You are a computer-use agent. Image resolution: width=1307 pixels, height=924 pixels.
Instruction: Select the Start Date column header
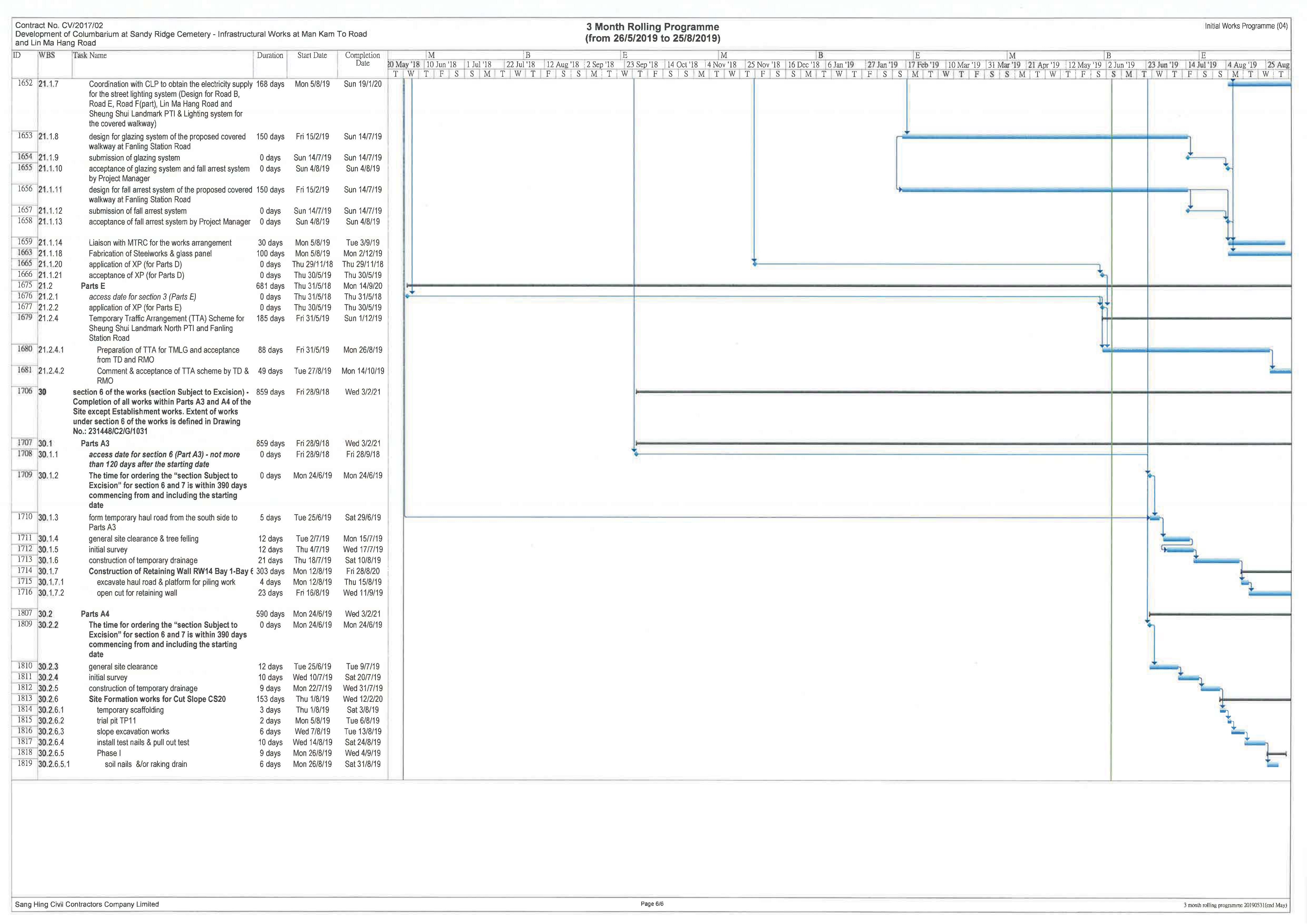(312, 55)
